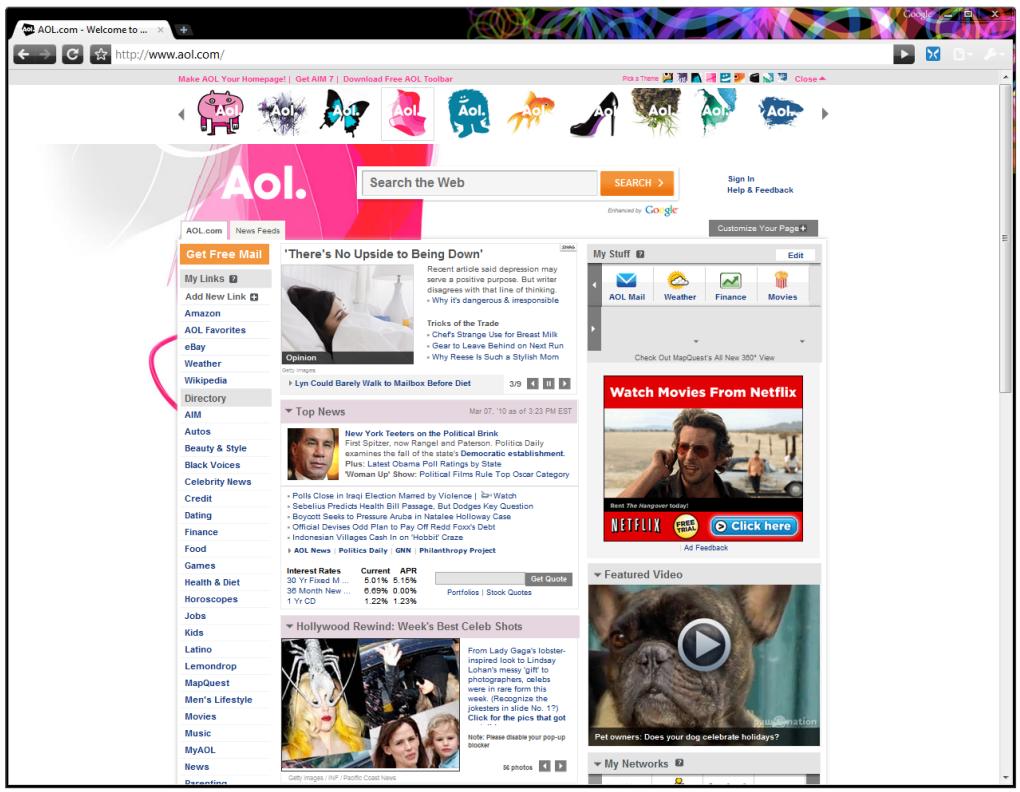The height and width of the screenshot is (792, 1020).
Task: Show previous themes with left carousel arrow
Action: 181,114
